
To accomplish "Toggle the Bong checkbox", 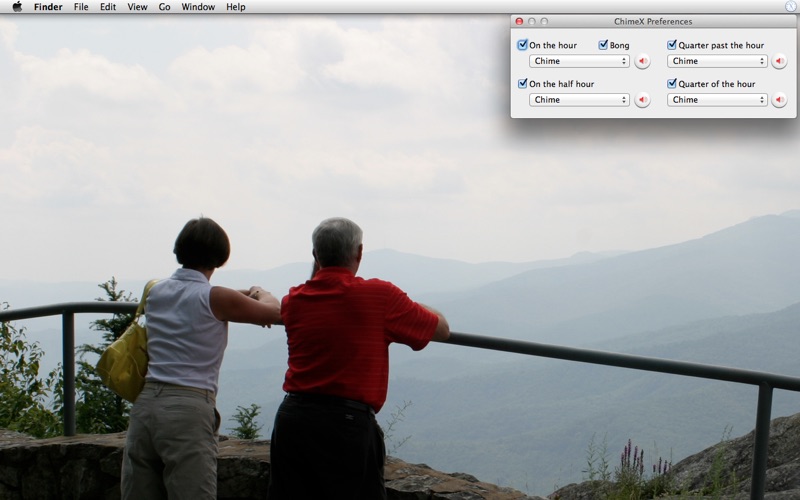I will click(604, 45).
